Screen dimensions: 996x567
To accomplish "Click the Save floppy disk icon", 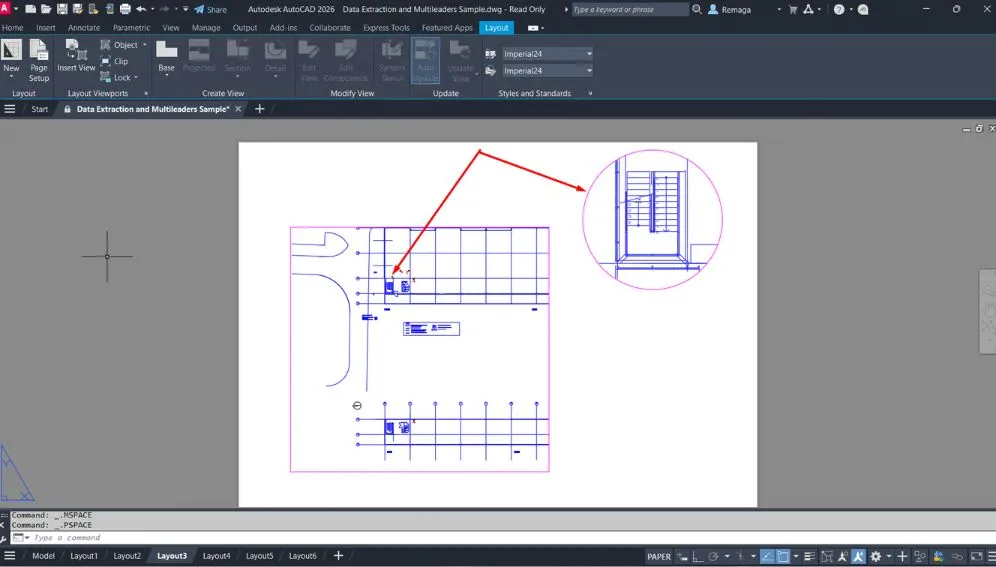I will click(x=62, y=10).
